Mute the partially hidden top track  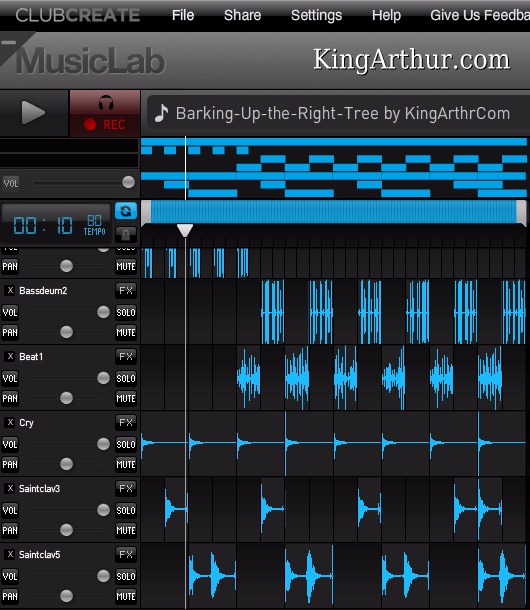(126, 266)
